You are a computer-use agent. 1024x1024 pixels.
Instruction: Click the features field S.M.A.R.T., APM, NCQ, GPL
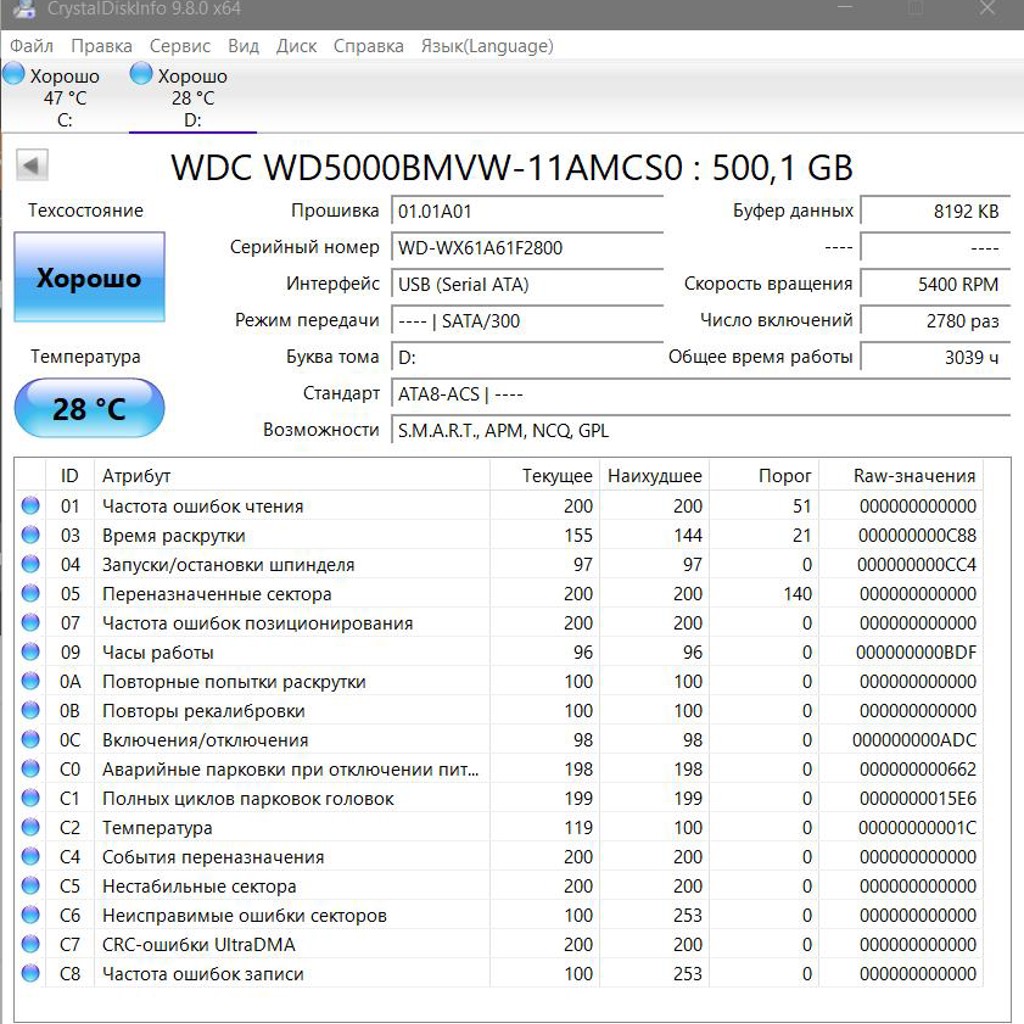click(701, 431)
